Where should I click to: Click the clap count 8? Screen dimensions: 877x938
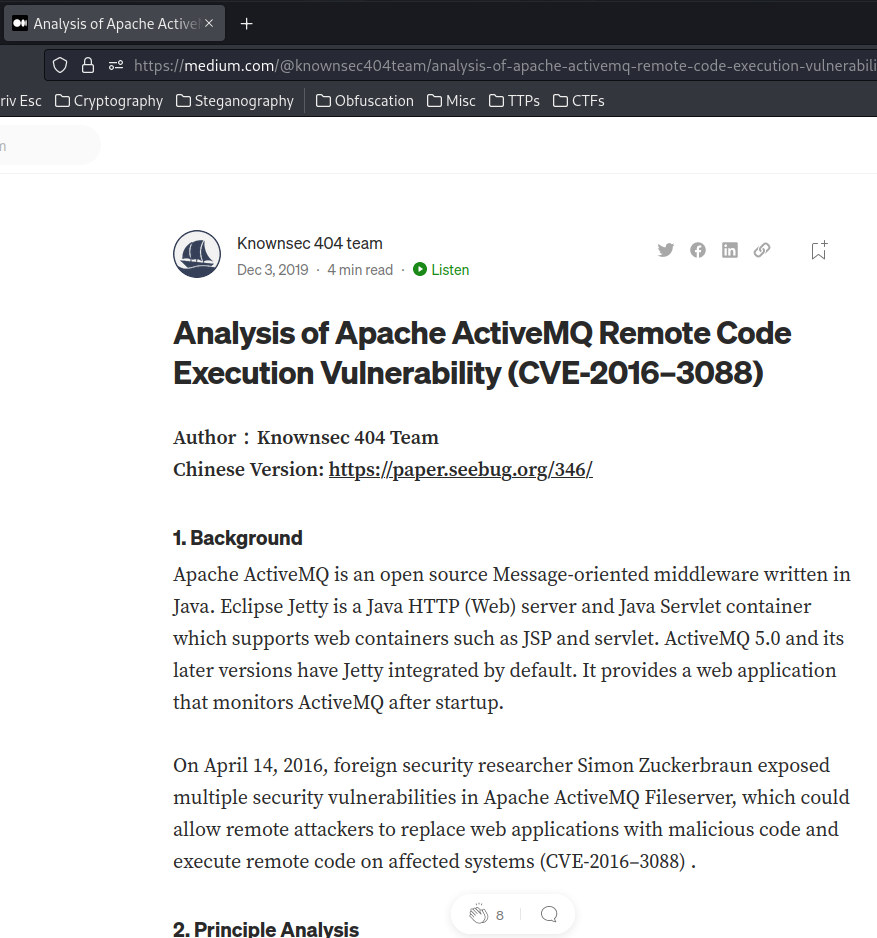500,915
